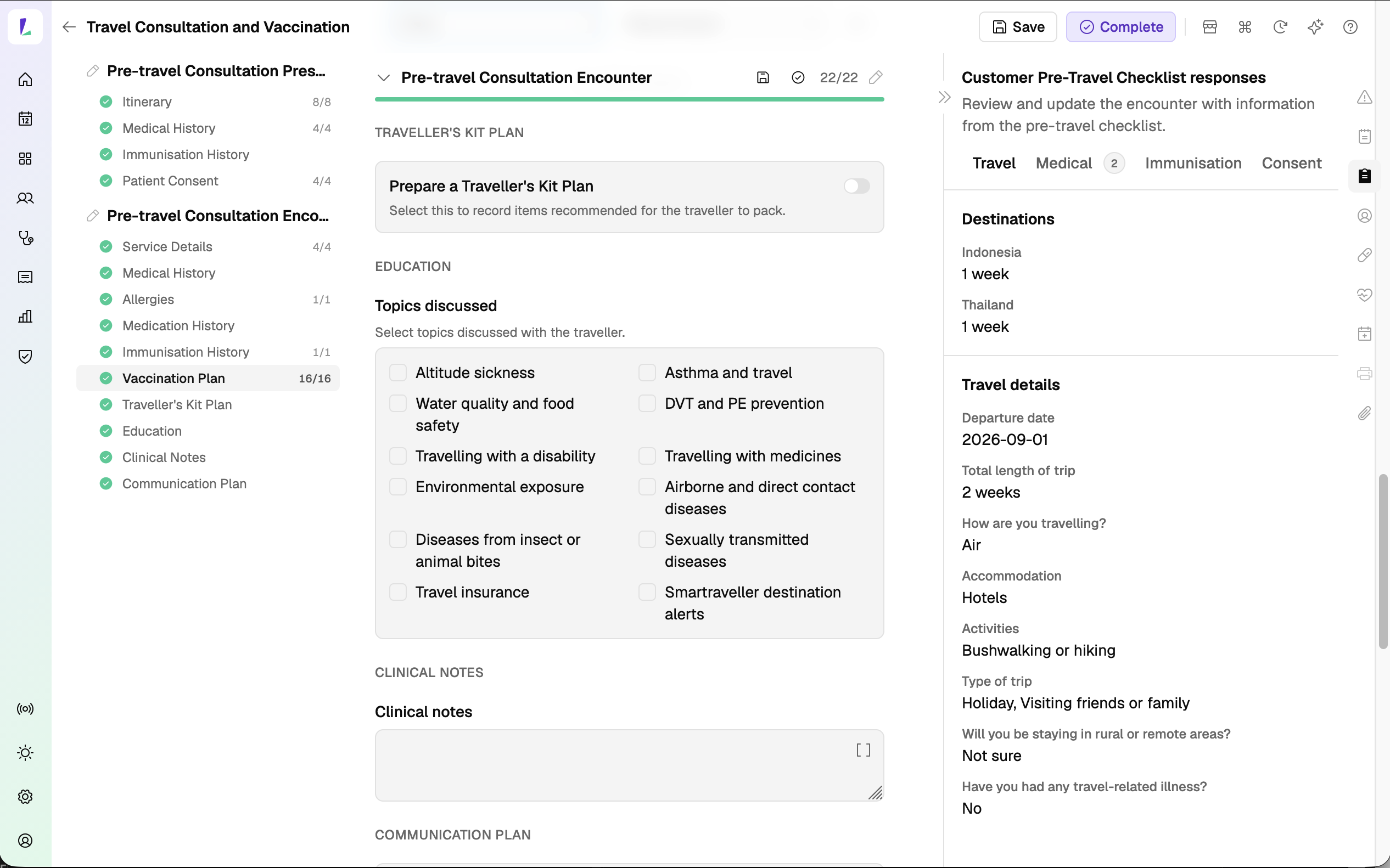
Task: Click the AI sparkle icon in header
Action: pos(1315,27)
